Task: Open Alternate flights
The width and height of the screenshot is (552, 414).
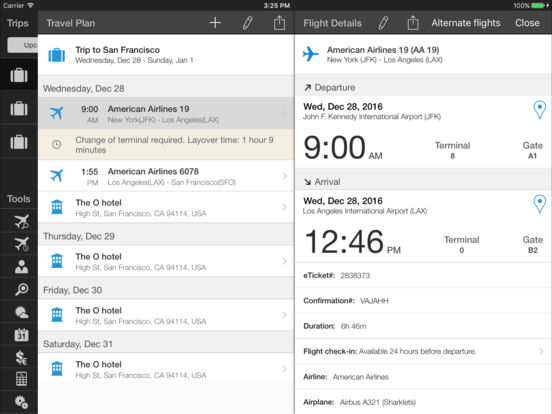Action: click(x=466, y=23)
